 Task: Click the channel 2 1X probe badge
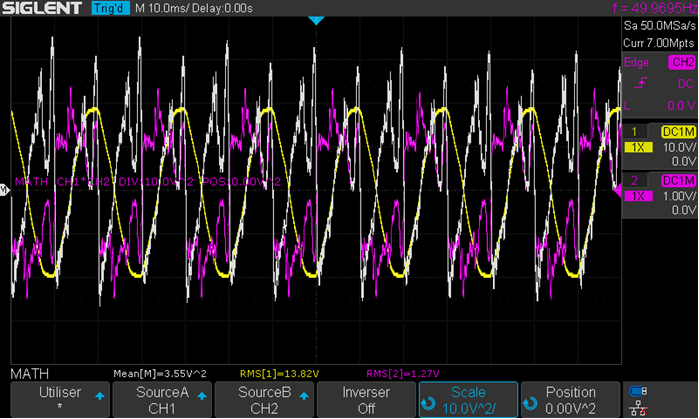click(638, 196)
